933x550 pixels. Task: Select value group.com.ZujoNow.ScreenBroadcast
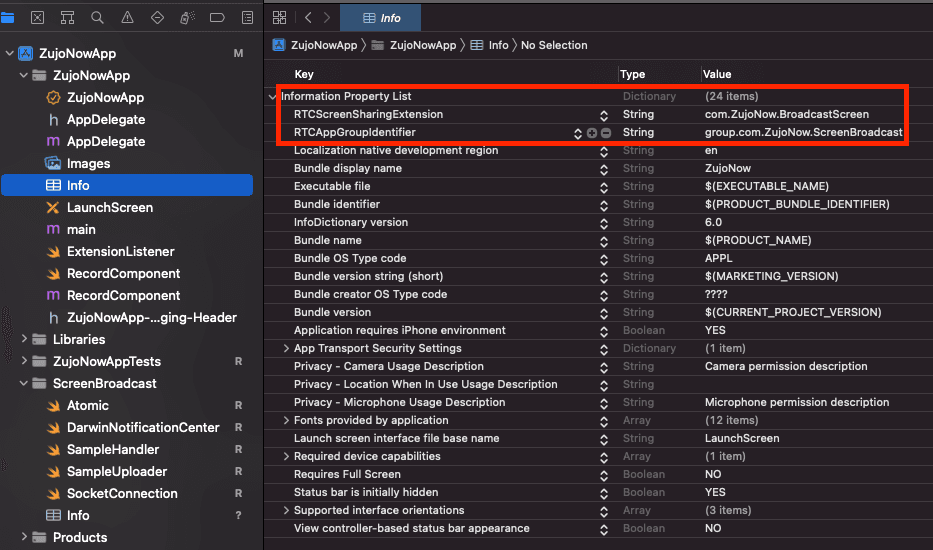[x=803, y=132]
